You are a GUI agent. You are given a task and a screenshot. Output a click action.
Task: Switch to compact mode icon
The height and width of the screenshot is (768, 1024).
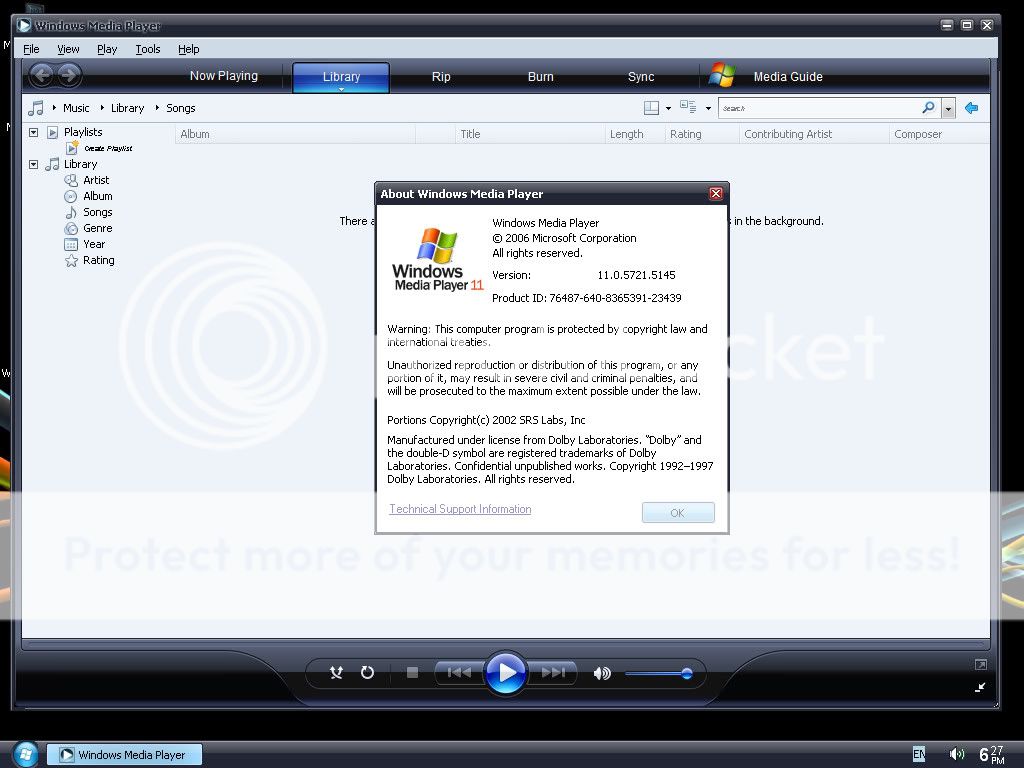coord(980,687)
